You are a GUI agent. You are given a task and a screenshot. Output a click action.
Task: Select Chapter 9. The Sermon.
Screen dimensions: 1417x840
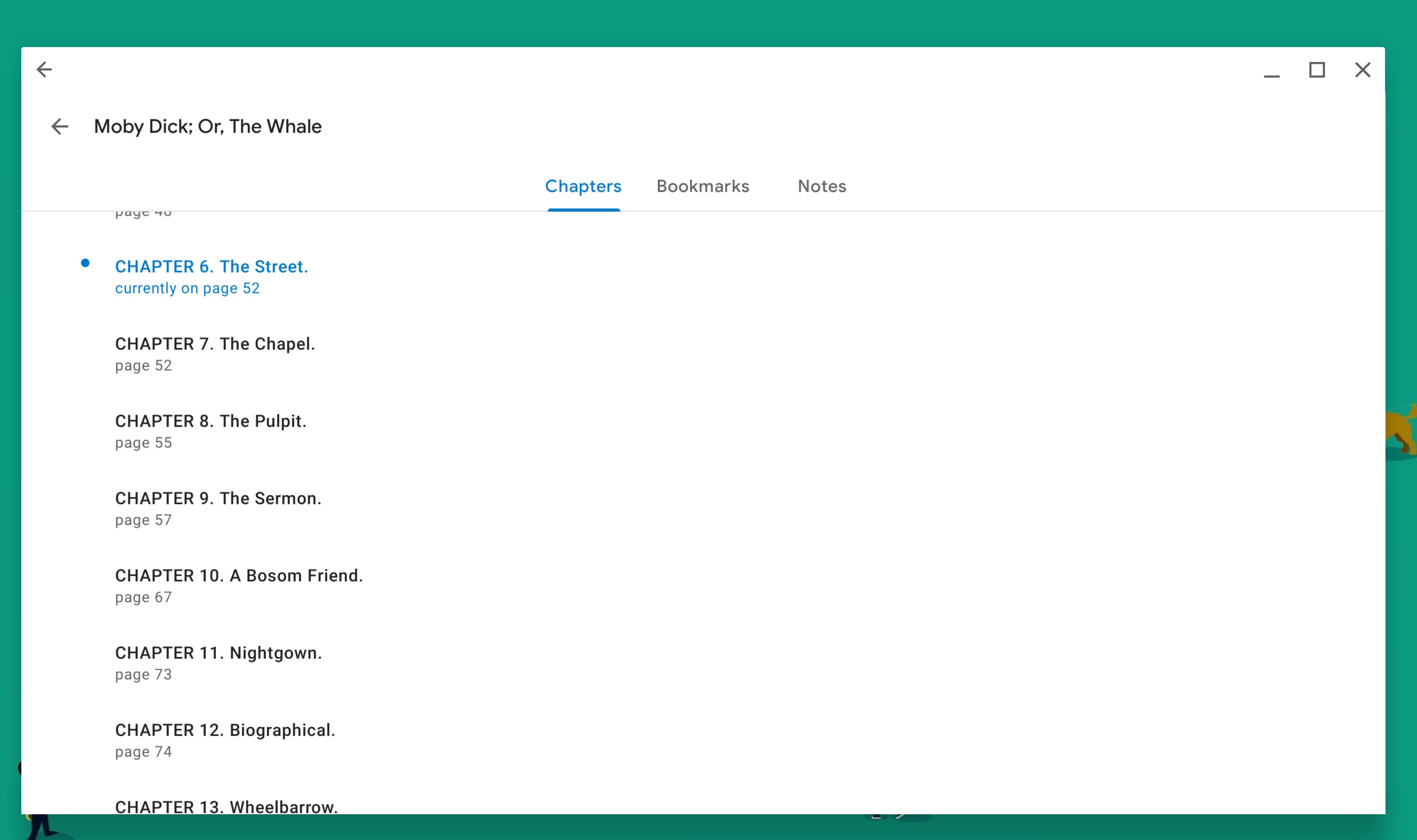tap(218, 498)
